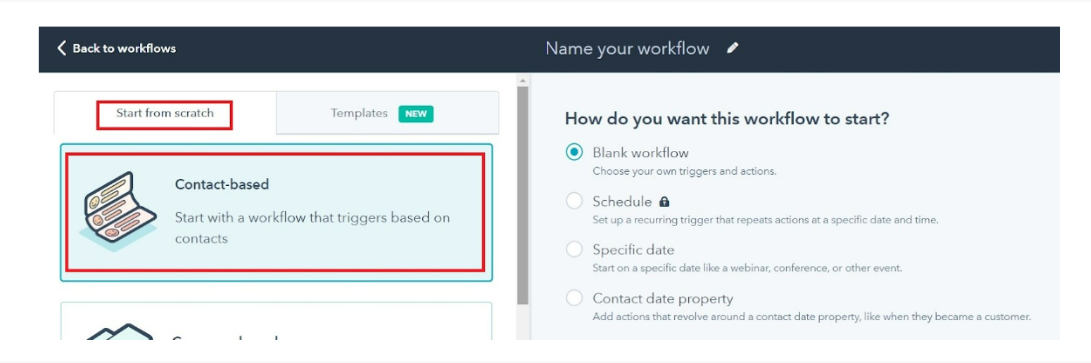Click the Schedule option label text
The height and width of the screenshot is (363, 1091).
[622, 202]
